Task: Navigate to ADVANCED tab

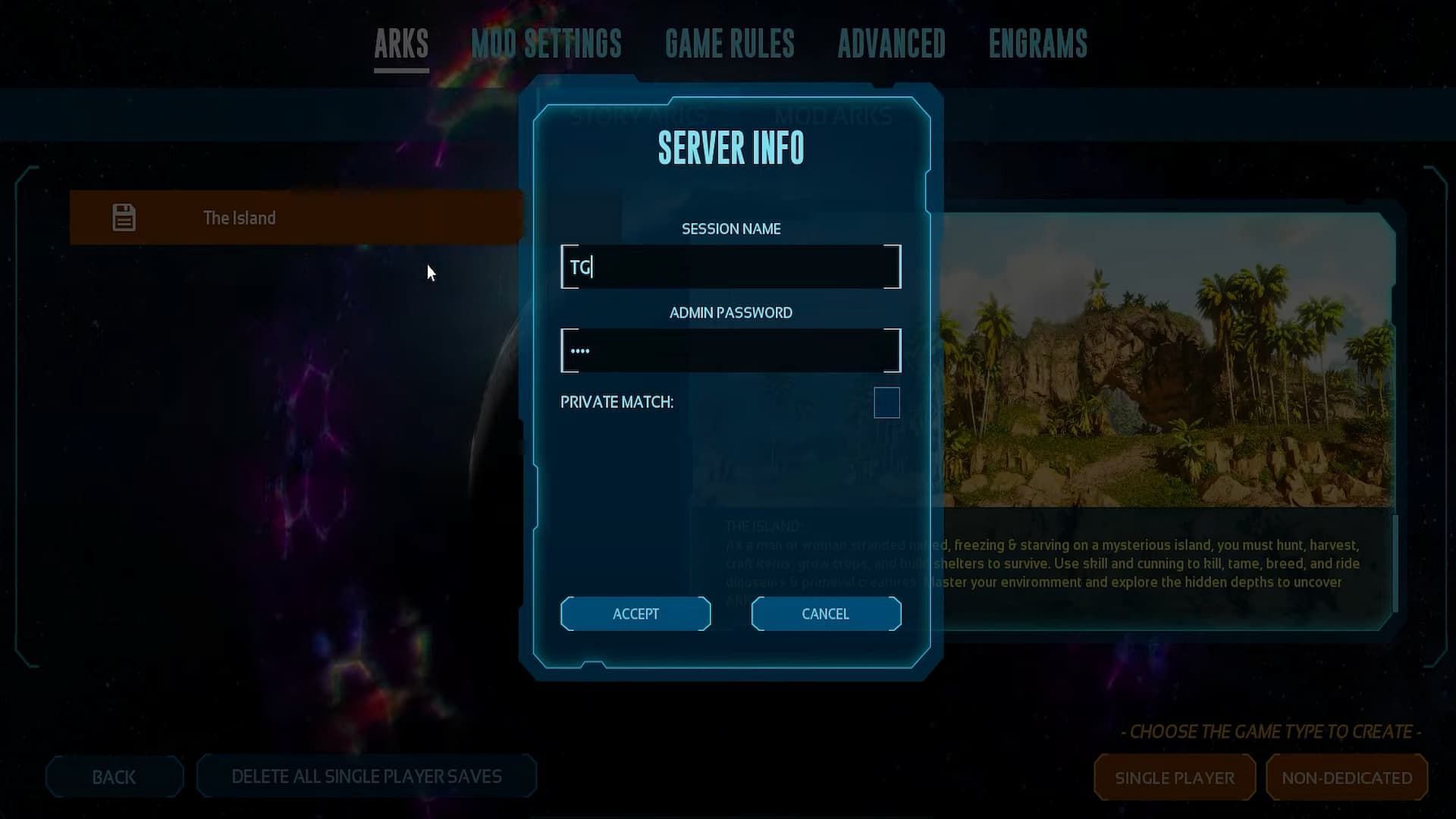Action: pyautogui.click(x=891, y=43)
